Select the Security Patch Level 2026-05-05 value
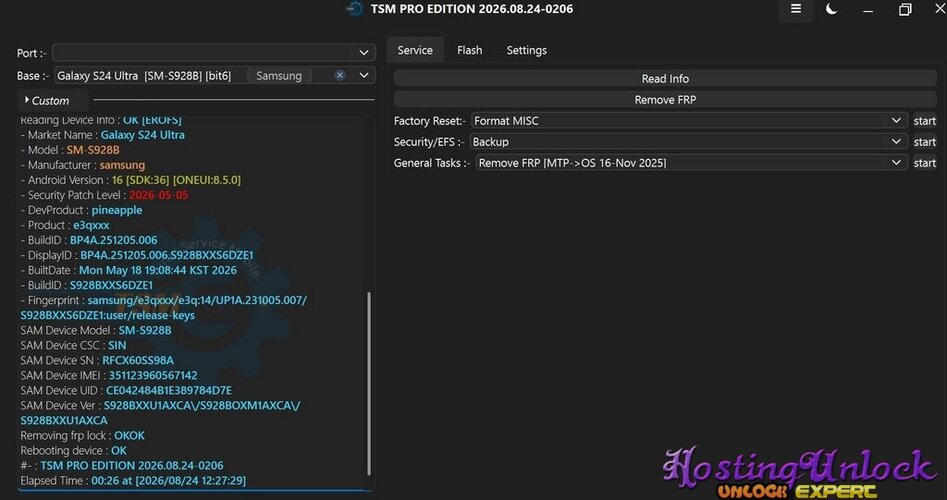Image resolution: width=947 pixels, height=500 pixels. click(159, 195)
